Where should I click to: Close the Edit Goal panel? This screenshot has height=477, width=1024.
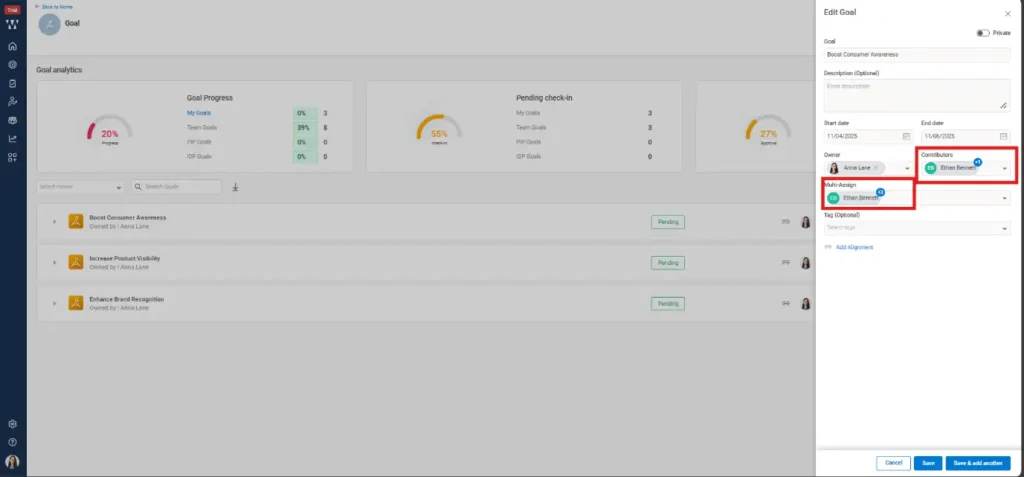(1007, 14)
